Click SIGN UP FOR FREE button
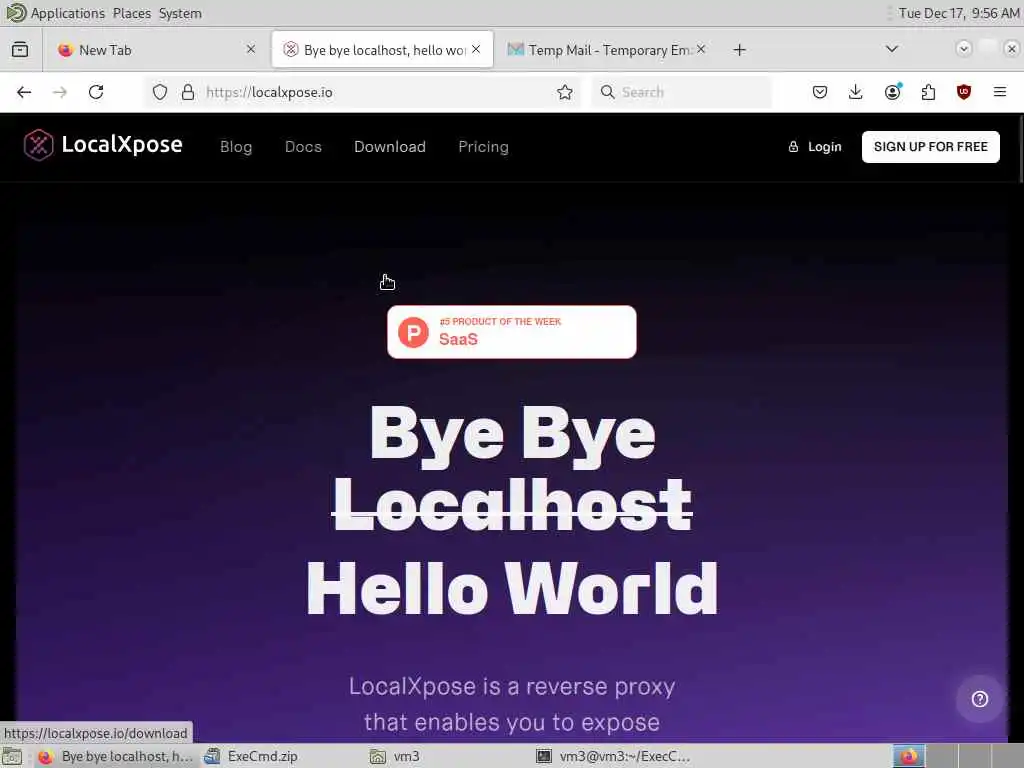Screen dimensions: 1024x768 pyautogui.click(x=931, y=147)
